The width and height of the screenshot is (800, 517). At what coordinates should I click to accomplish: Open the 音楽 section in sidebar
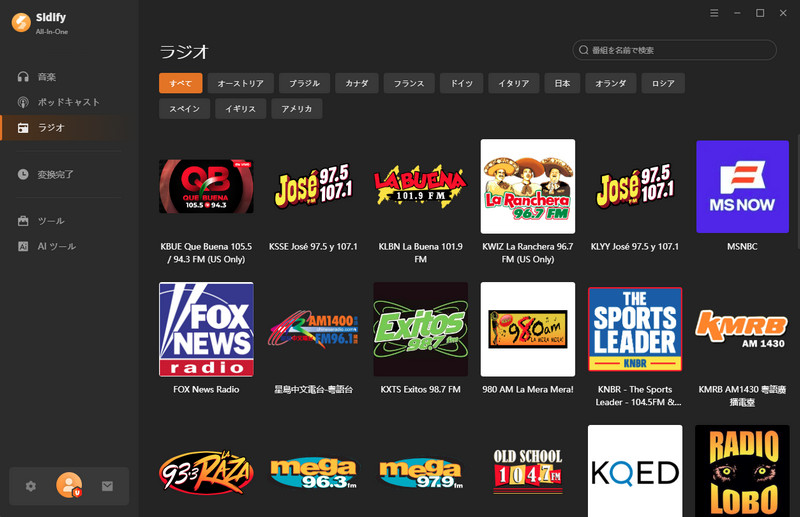coord(47,77)
